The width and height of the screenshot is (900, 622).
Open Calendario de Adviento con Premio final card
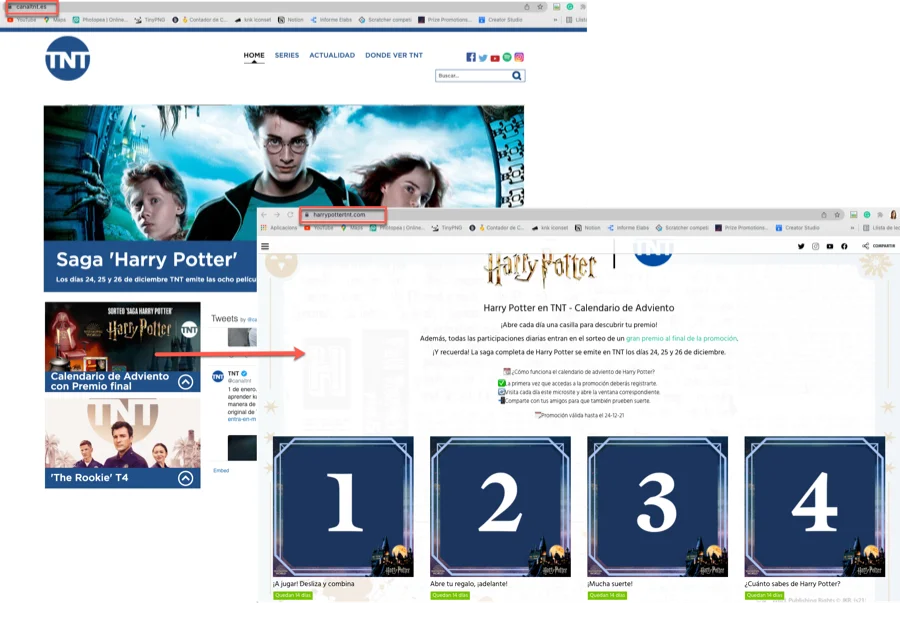pyautogui.click(x=123, y=347)
